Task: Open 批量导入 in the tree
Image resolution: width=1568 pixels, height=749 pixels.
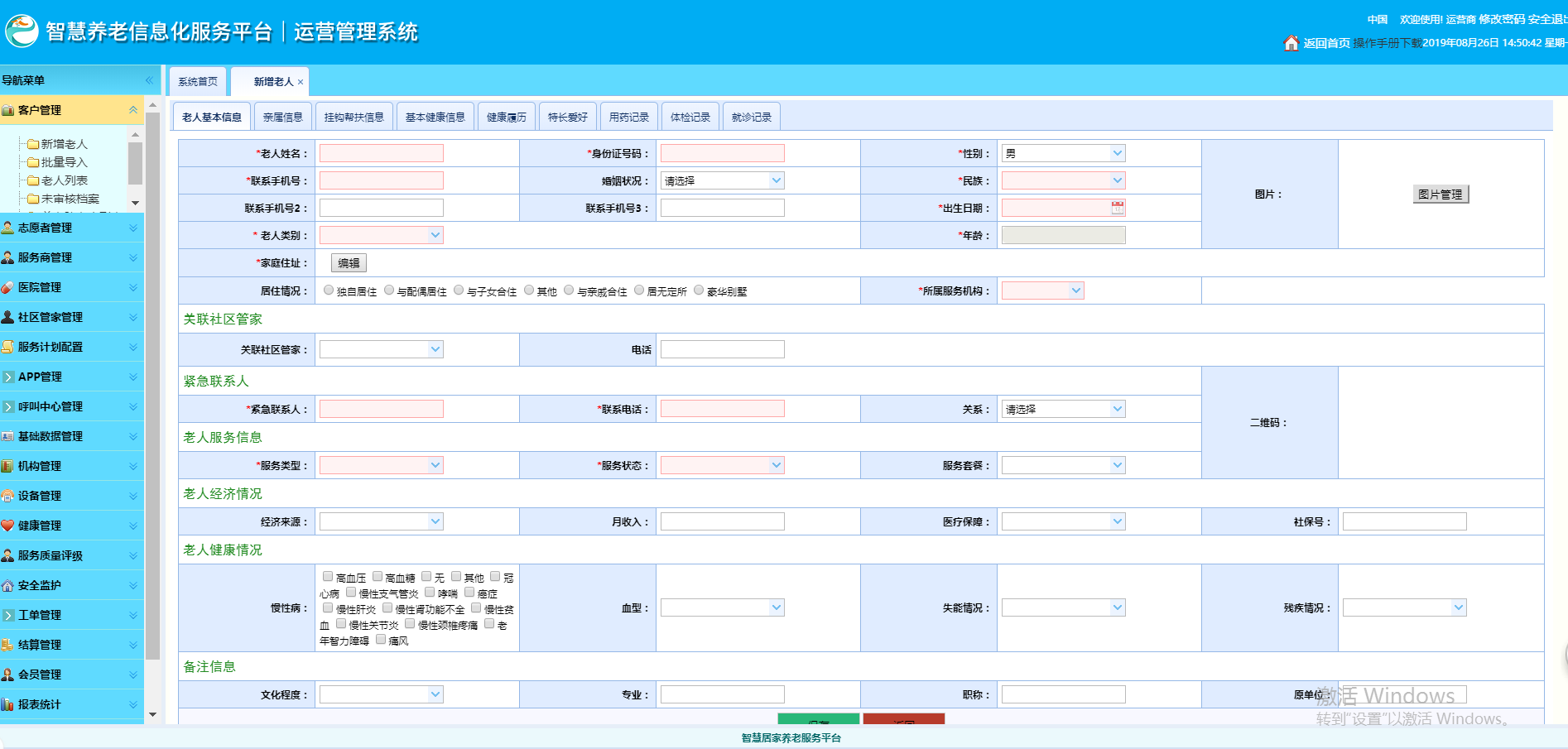Action: [x=64, y=162]
